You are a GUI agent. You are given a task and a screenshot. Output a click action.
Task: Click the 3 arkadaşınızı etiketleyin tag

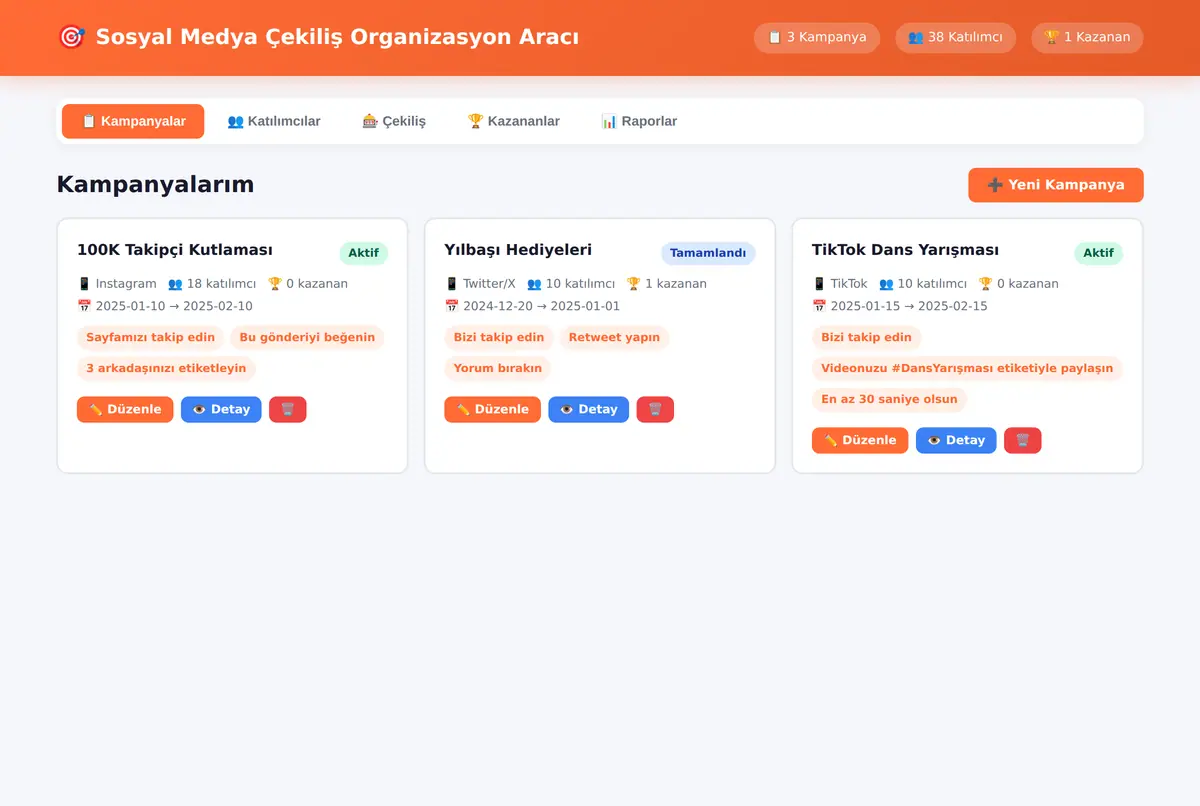pyautogui.click(x=166, y=369)
